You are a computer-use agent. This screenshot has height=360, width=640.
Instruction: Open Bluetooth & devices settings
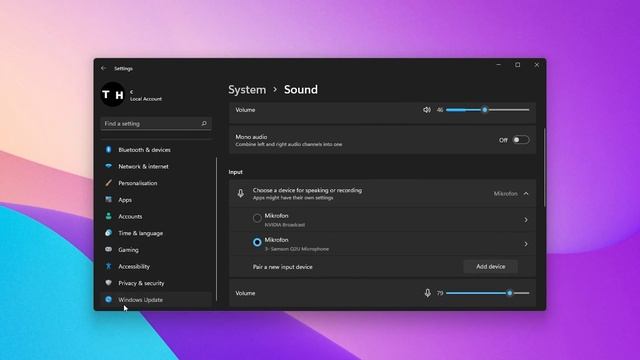coord(156,150)
